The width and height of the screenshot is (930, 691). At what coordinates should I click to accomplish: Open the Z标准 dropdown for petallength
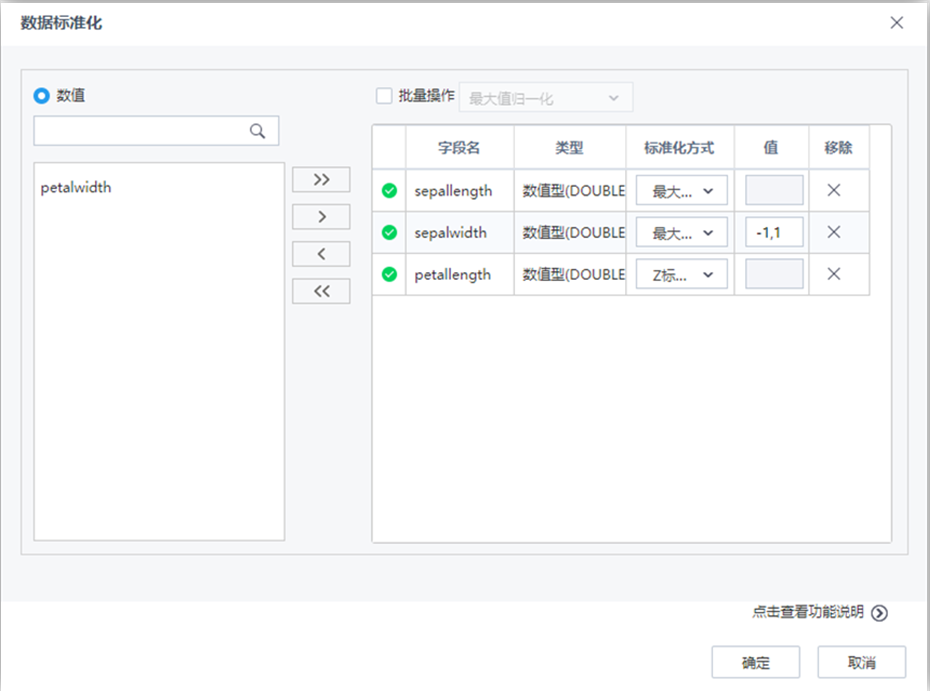[x=681, y=274]
